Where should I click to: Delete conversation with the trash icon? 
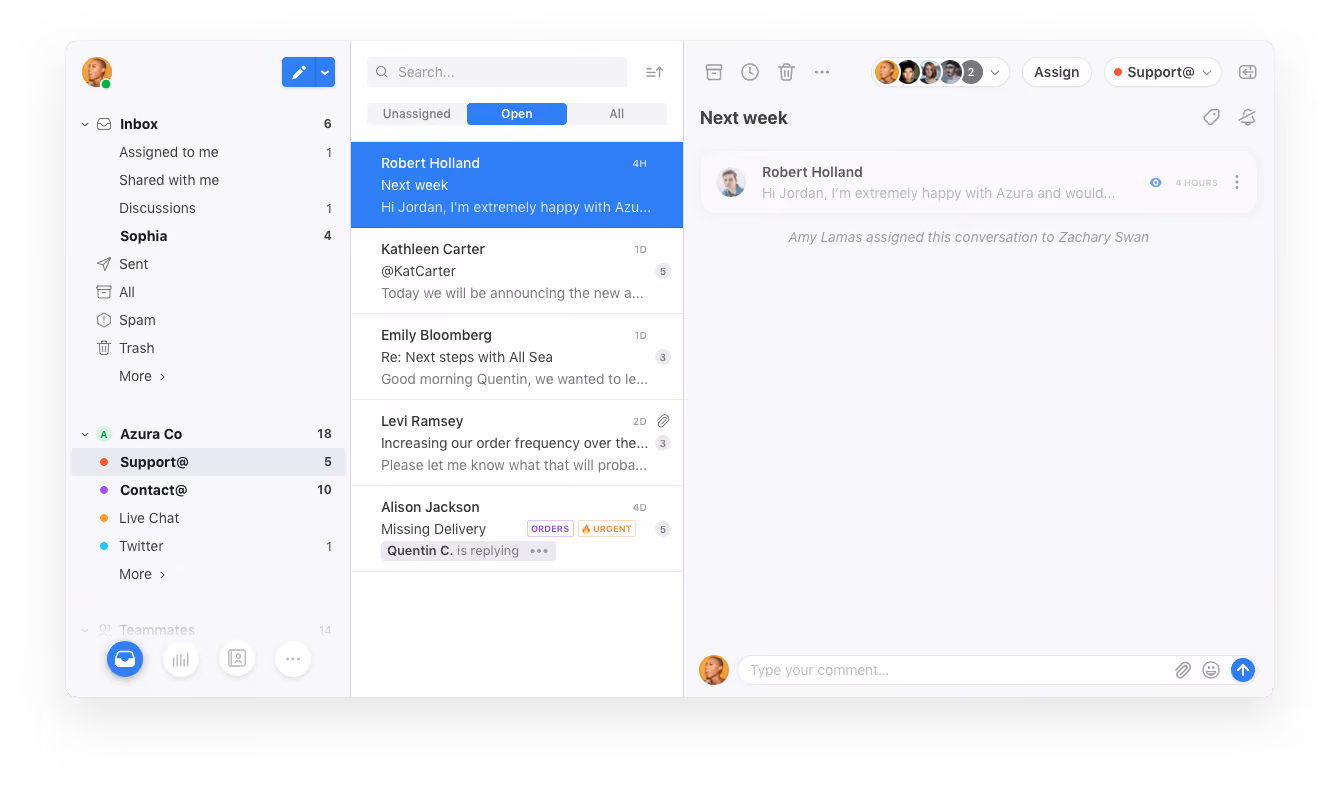point(786,72)
